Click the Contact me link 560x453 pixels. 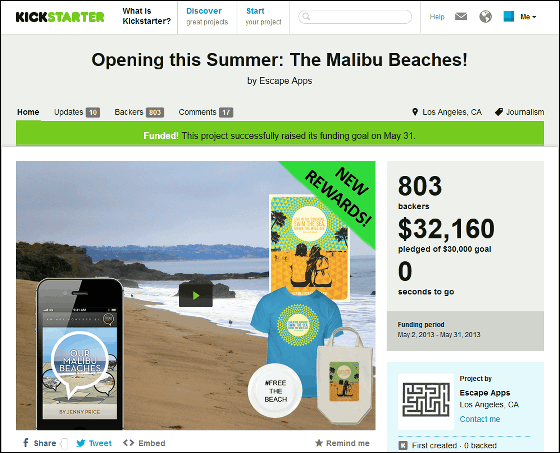pyautogui.click(x=480, y=419)
